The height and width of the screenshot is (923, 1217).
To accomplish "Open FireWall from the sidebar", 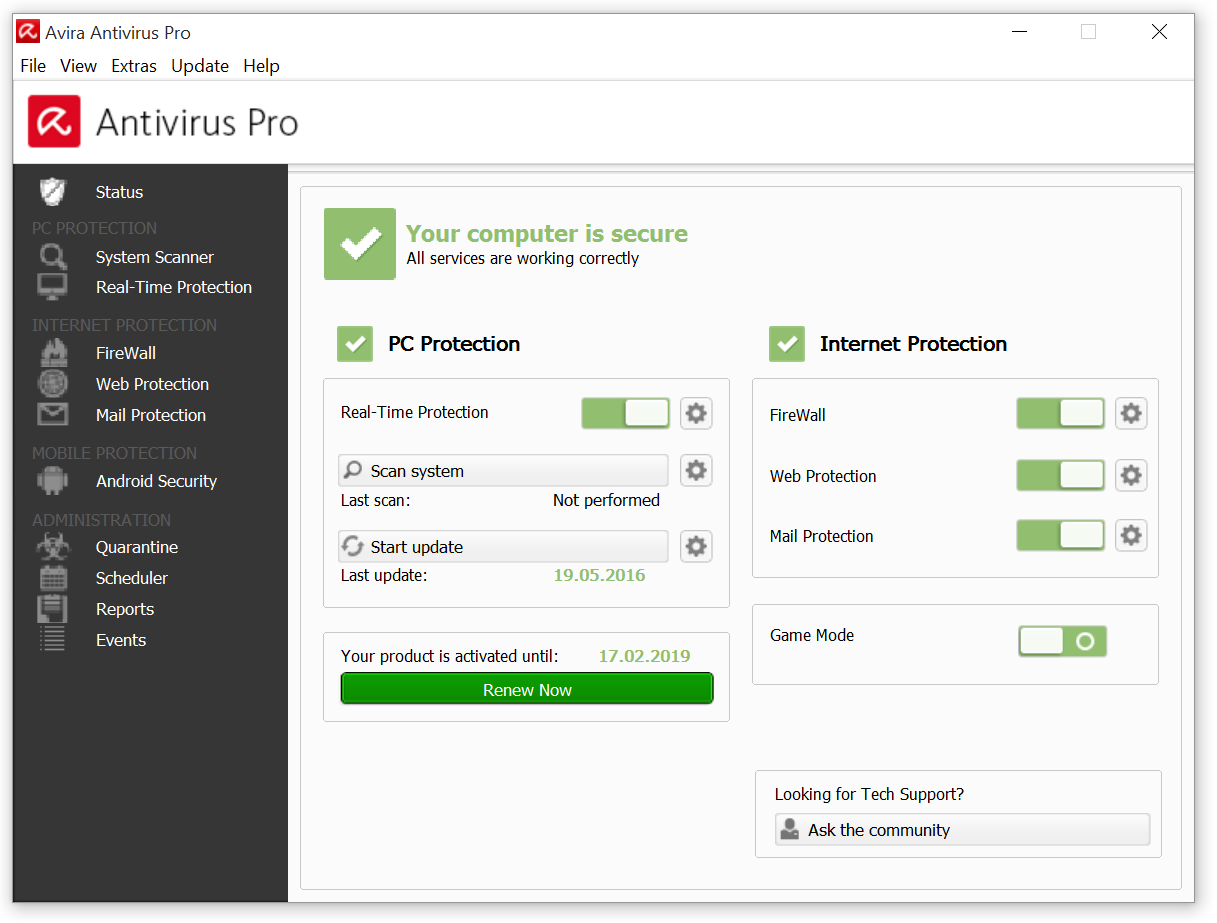I will pyautogui.click(x=51, y=352).
